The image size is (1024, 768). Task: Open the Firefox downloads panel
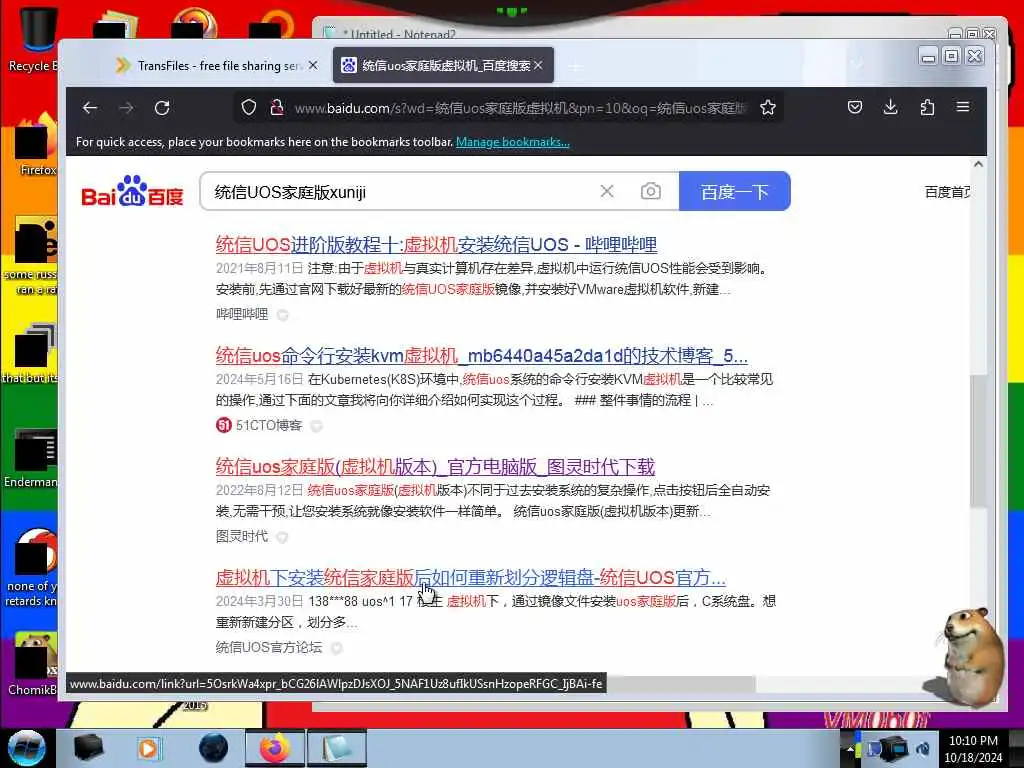coord(890,107)
